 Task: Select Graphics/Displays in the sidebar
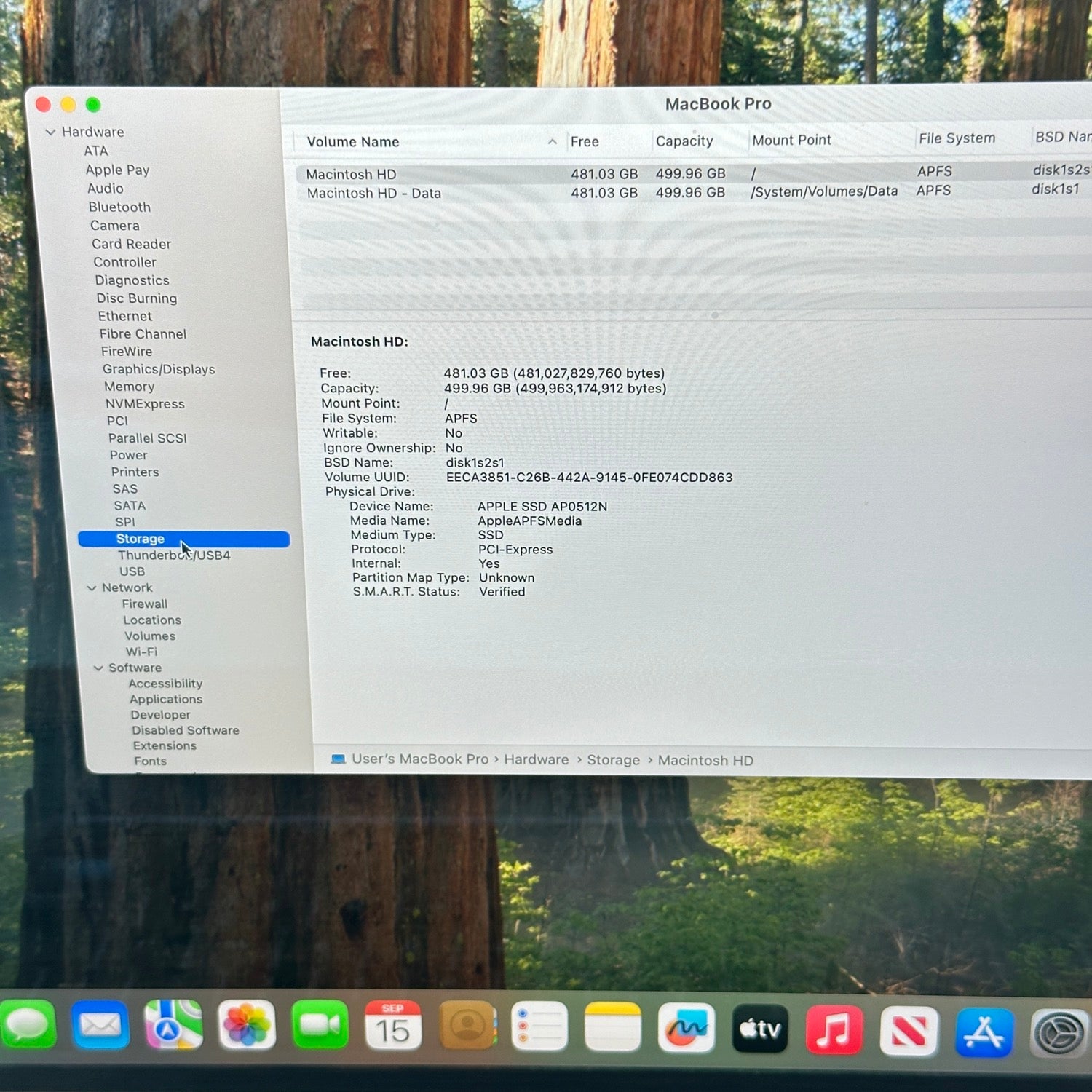(x=159, y=370)
